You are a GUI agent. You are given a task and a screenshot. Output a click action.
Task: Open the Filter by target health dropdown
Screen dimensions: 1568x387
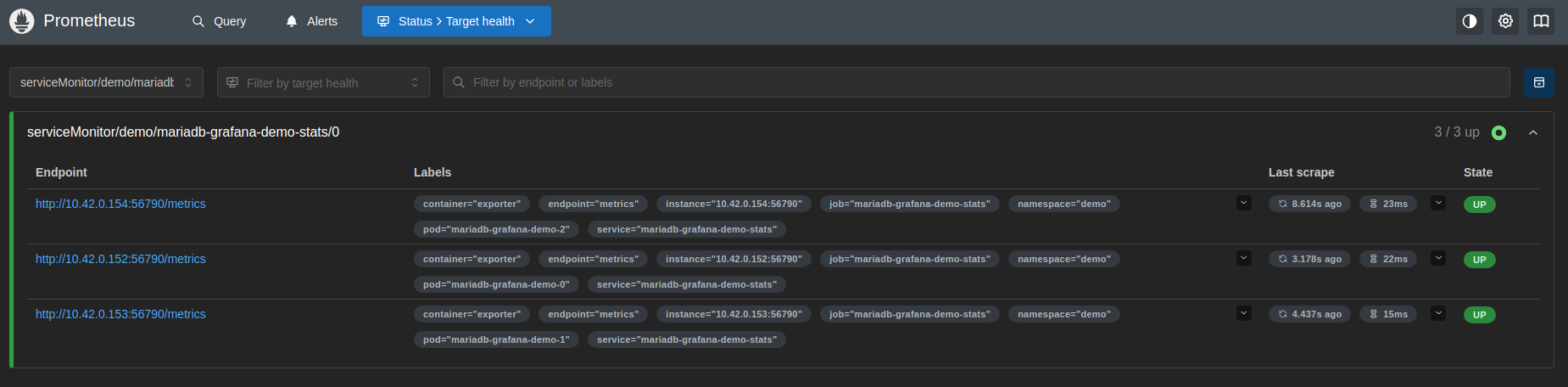click(x=323, y=82)
